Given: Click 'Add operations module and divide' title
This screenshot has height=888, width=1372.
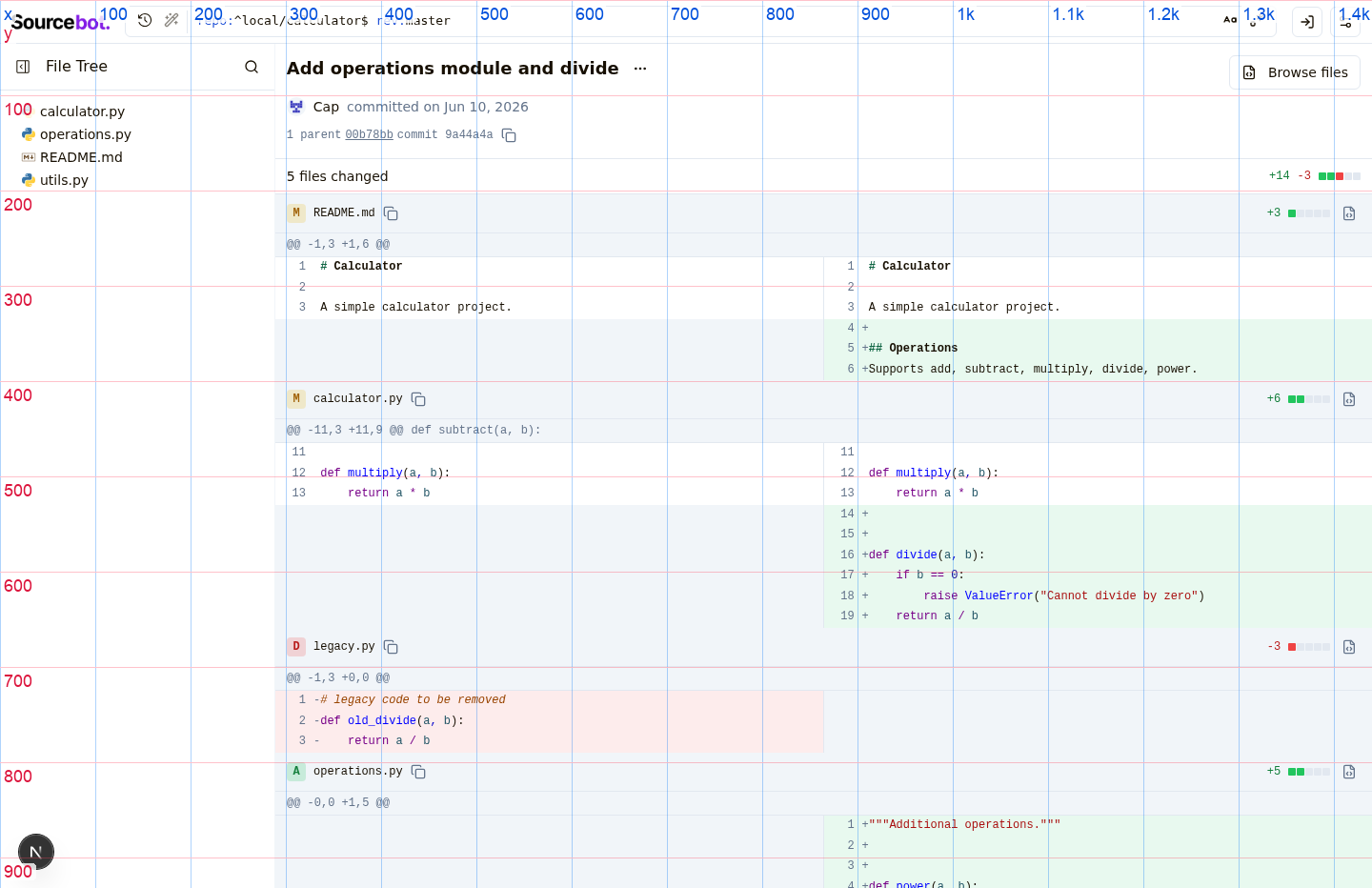Looking at the screenshot, I should point(453,69).
